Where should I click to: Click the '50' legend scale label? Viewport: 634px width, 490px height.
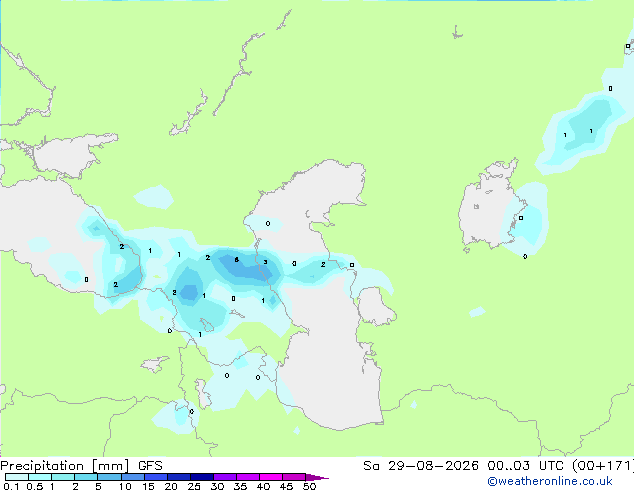point(309,486)
